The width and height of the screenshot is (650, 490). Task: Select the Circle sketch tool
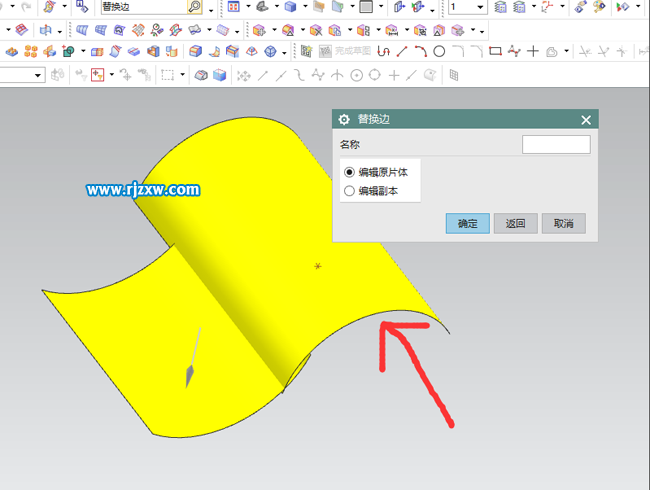[x=439, y=51]
